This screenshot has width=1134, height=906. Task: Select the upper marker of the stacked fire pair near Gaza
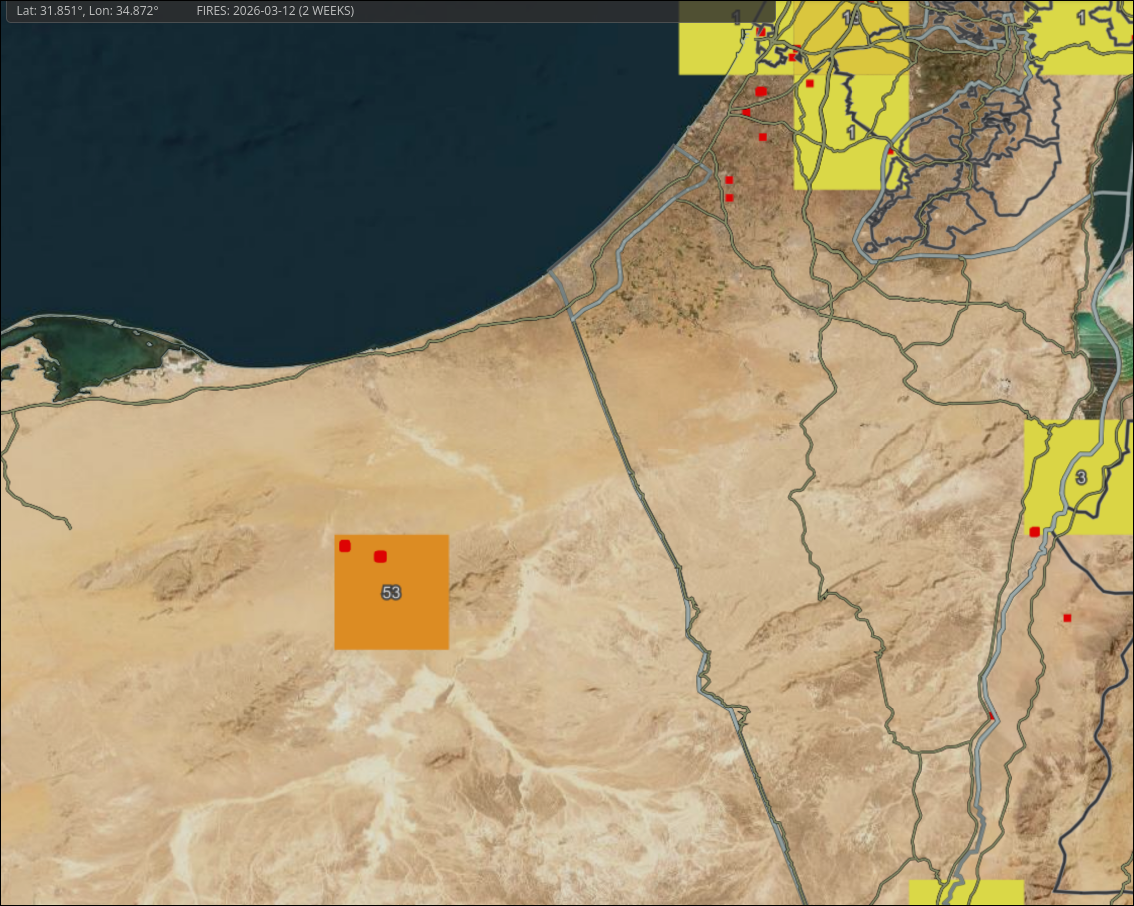coord(729,180)
